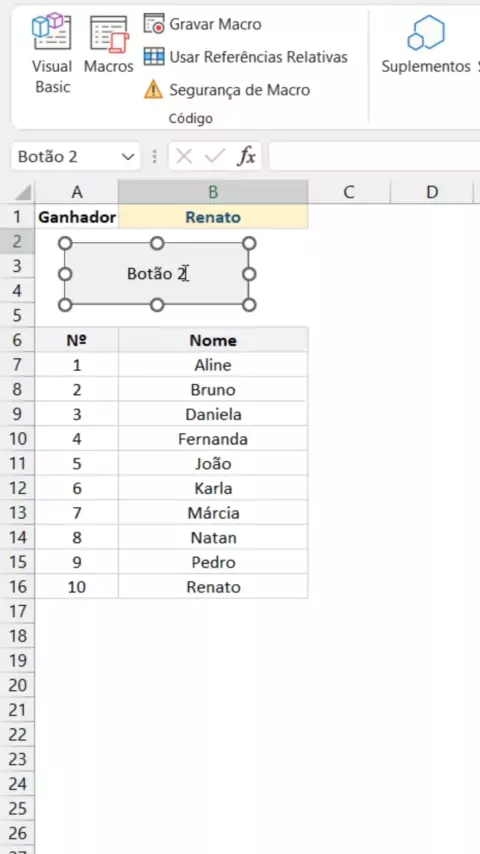480x854 pixels.
Task: Start recording with Gravar Macro
Action: click(203, 25)
